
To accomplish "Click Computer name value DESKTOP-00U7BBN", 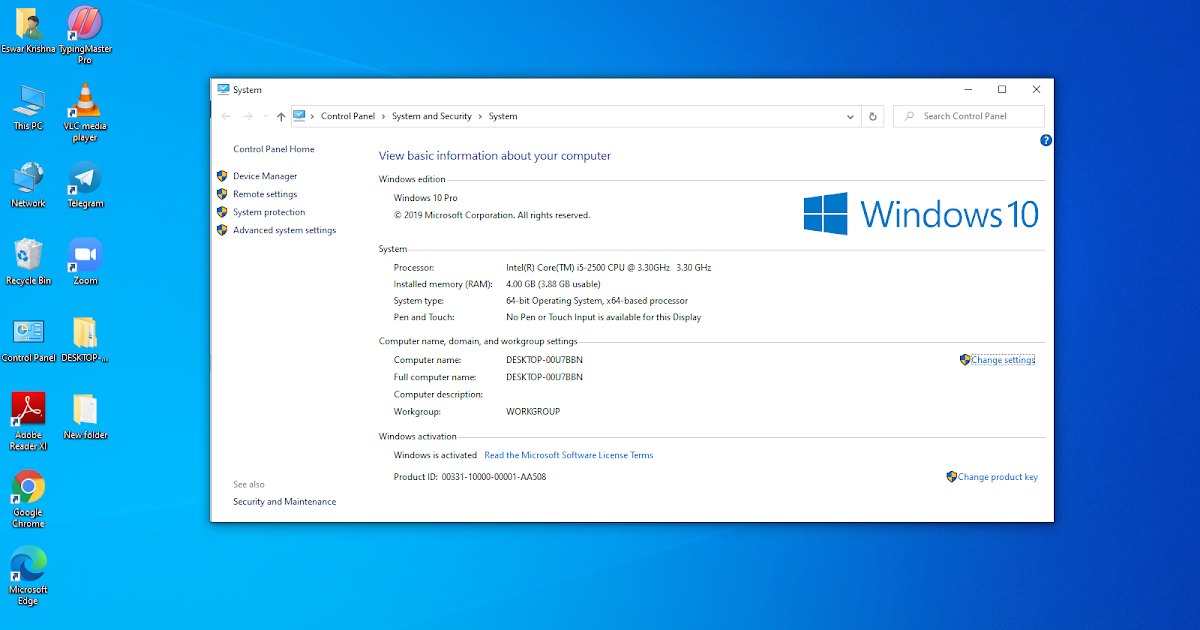I will pyautogui.click(x=544, y=360).
